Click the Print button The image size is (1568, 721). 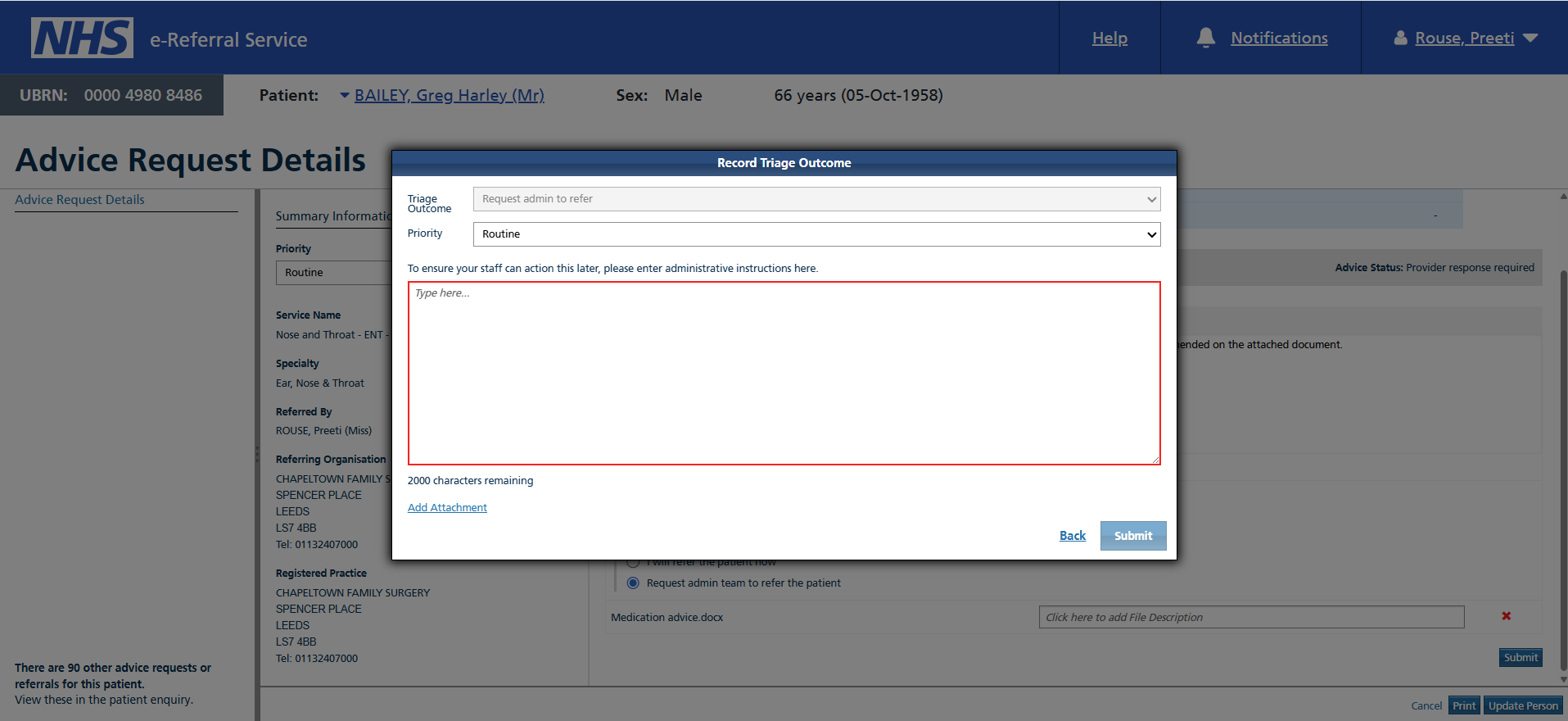[1464, 705]
